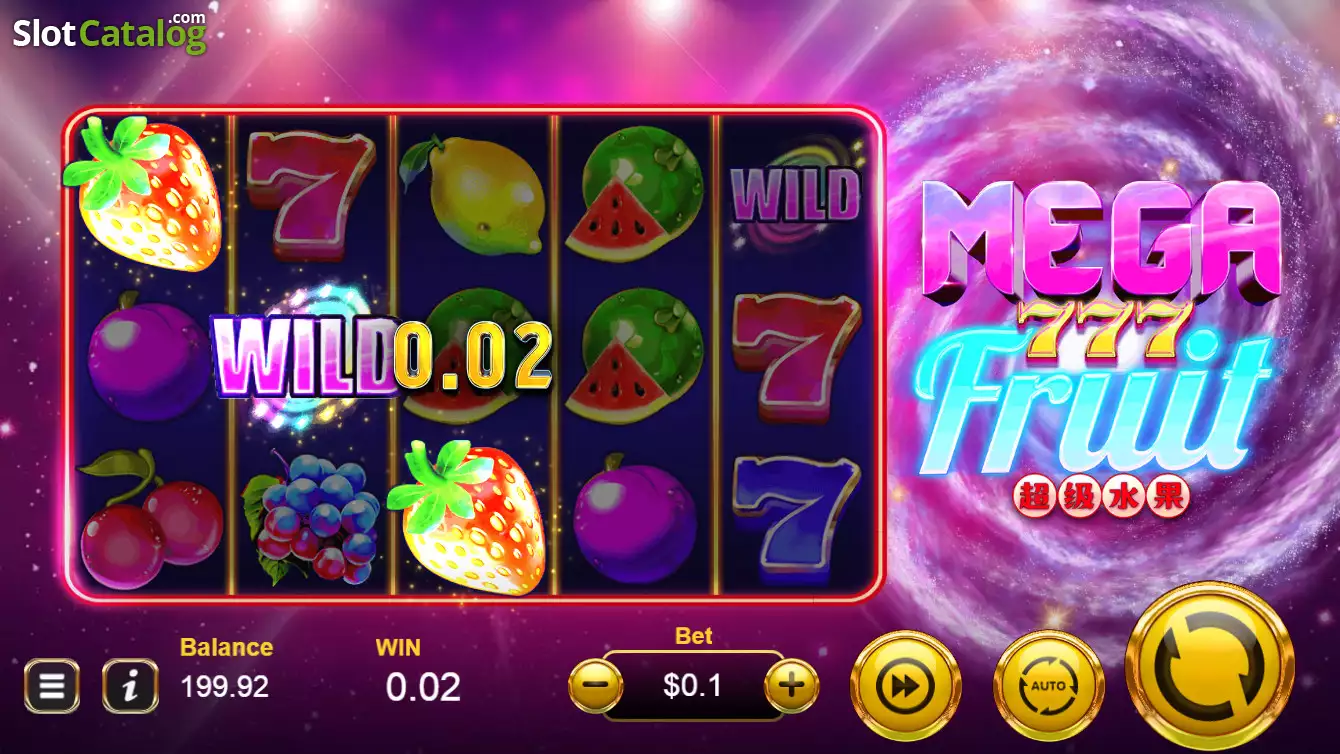Click the WIN amount 0.02 display
1340x754 pixels.
423,687
